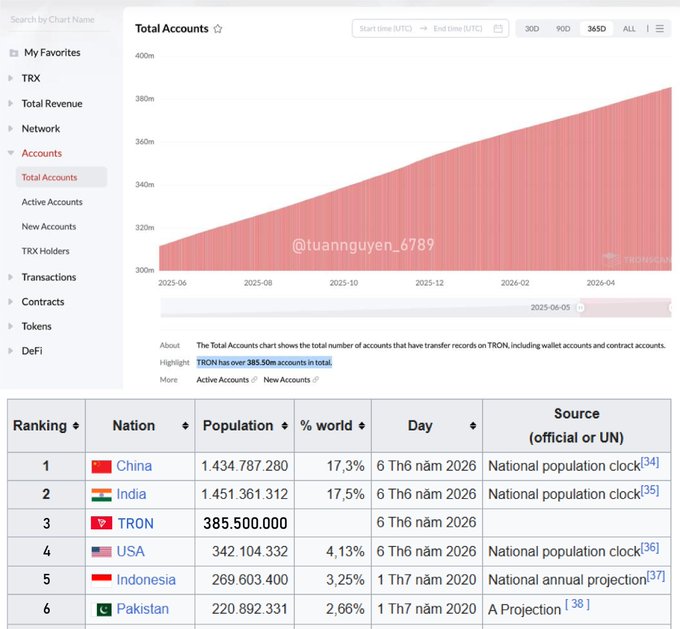Screen dimensions: 680x629
Task: Open citation reference [36]
Action: [650, 547]
